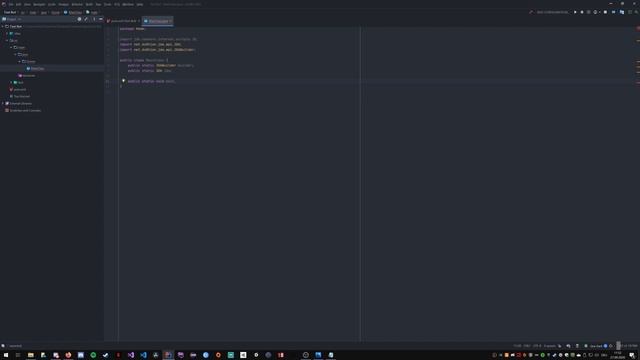Select pom.xml in the project tree
The width and height of the screenshot is (640, 360).
(18, 89)
